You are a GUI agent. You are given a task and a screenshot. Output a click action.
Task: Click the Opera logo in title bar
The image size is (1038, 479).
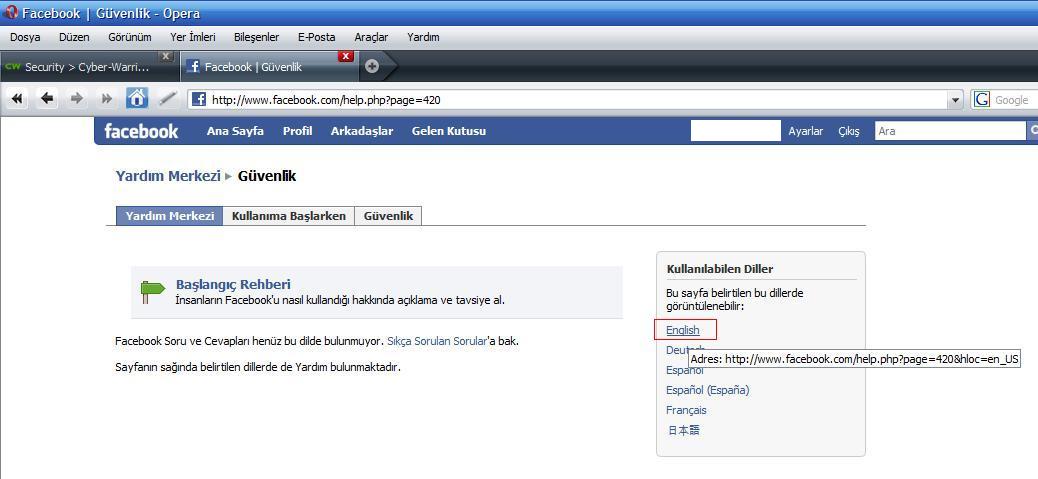pos(11,13)
